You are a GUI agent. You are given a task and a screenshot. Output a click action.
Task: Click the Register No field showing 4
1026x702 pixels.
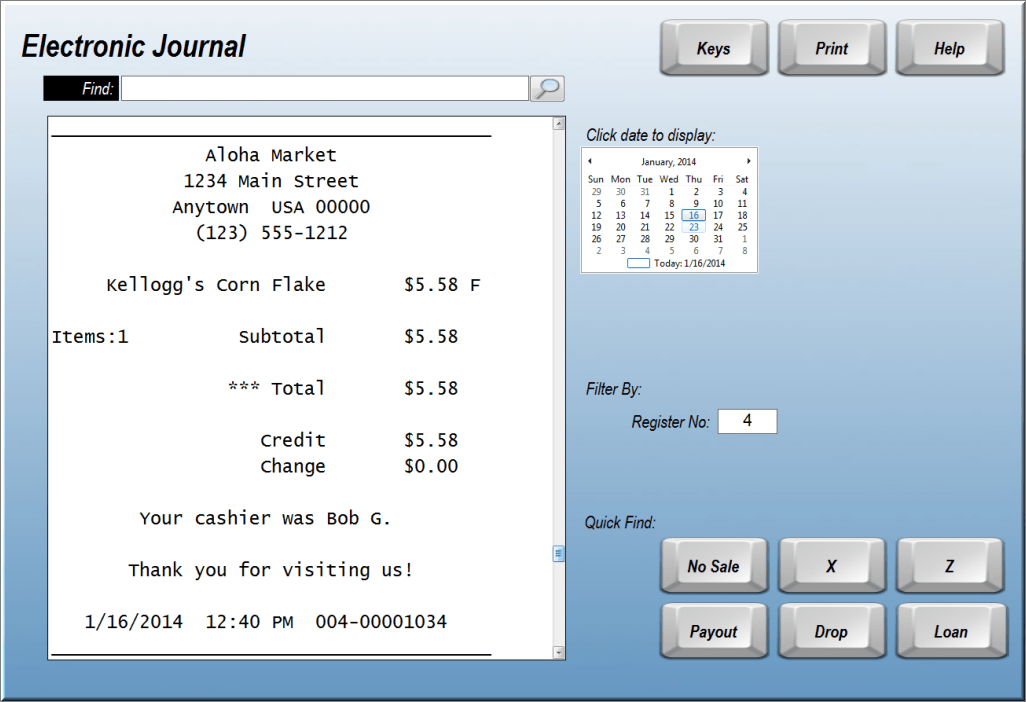[747, 421]
